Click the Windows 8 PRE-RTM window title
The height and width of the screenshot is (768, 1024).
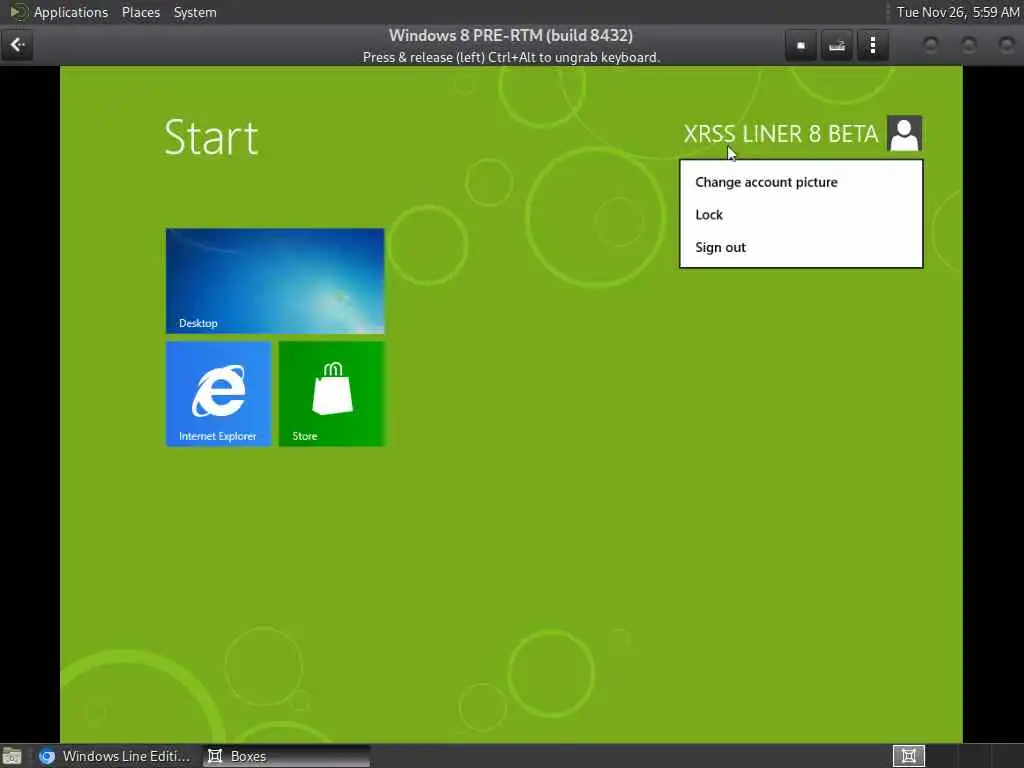pos(511,35)
